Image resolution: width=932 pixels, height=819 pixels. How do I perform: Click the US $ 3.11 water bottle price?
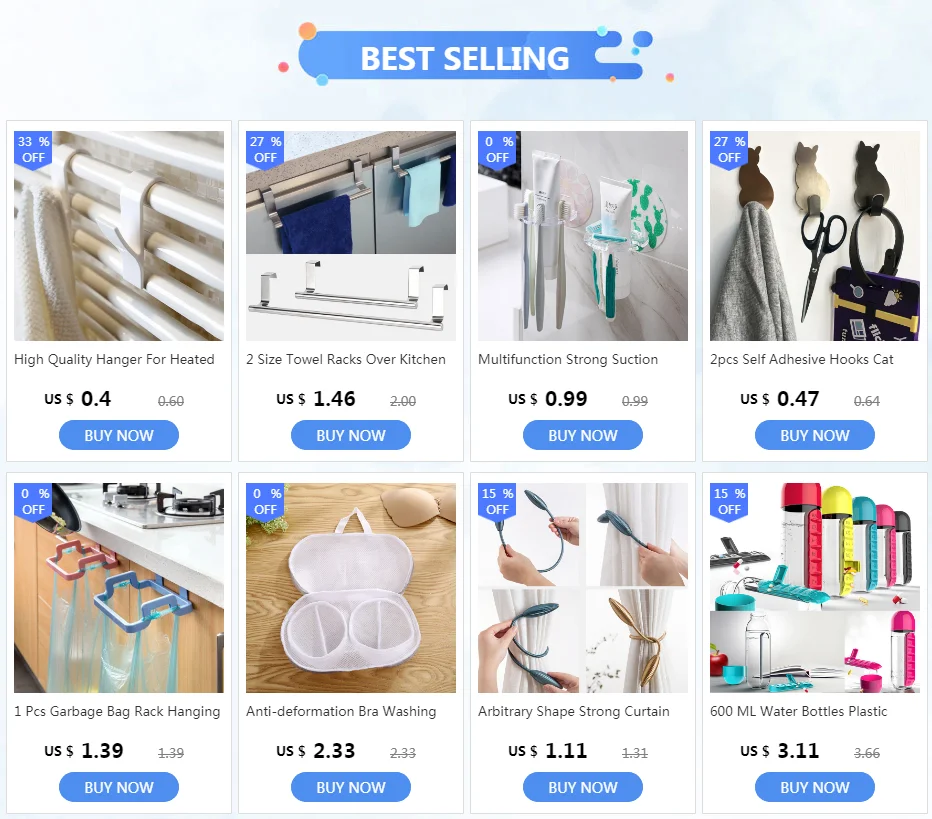[780, 751]
